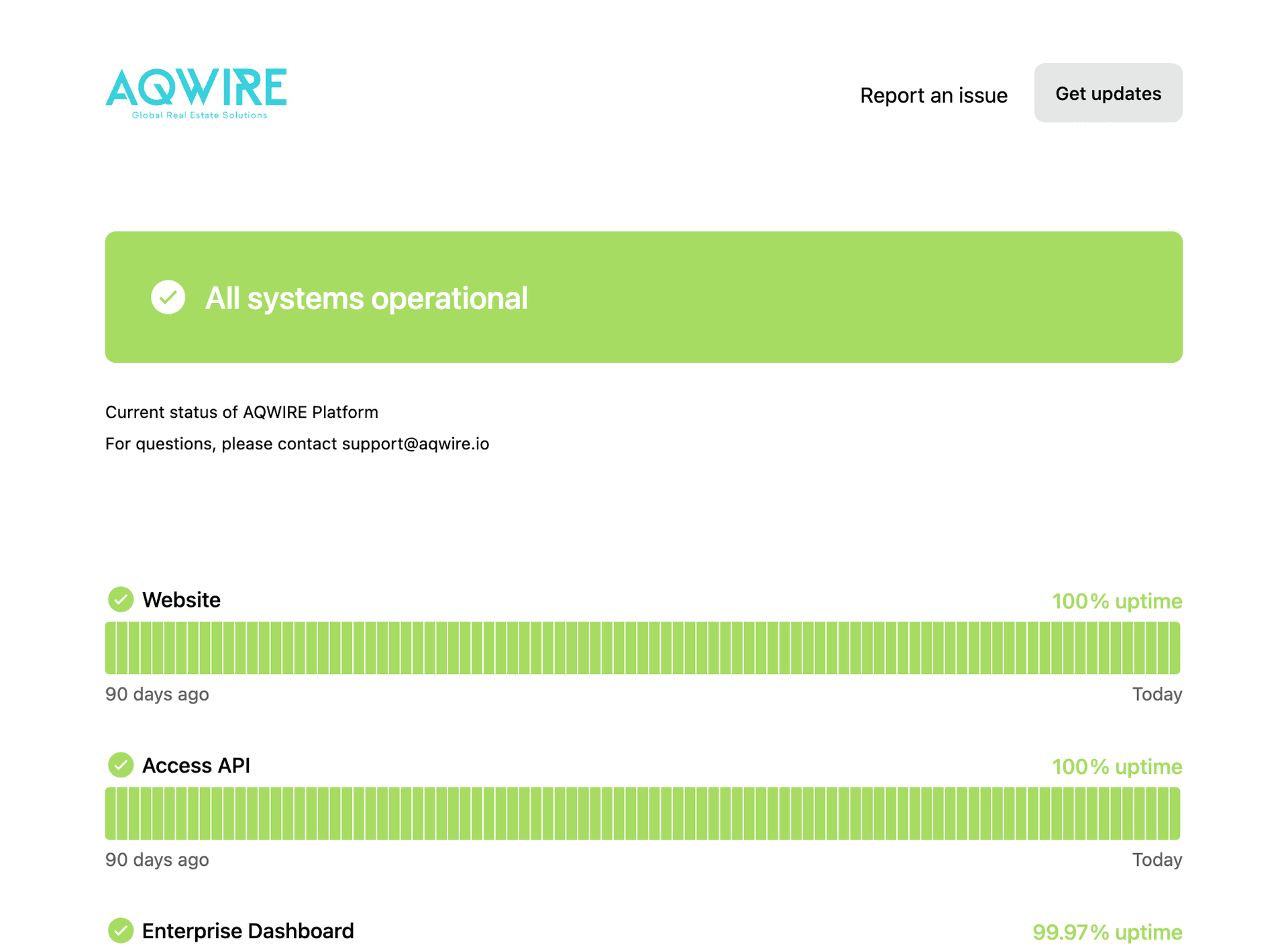Click the All systems operational checkmark icon

pyautogui.click(x=168, y=297)
